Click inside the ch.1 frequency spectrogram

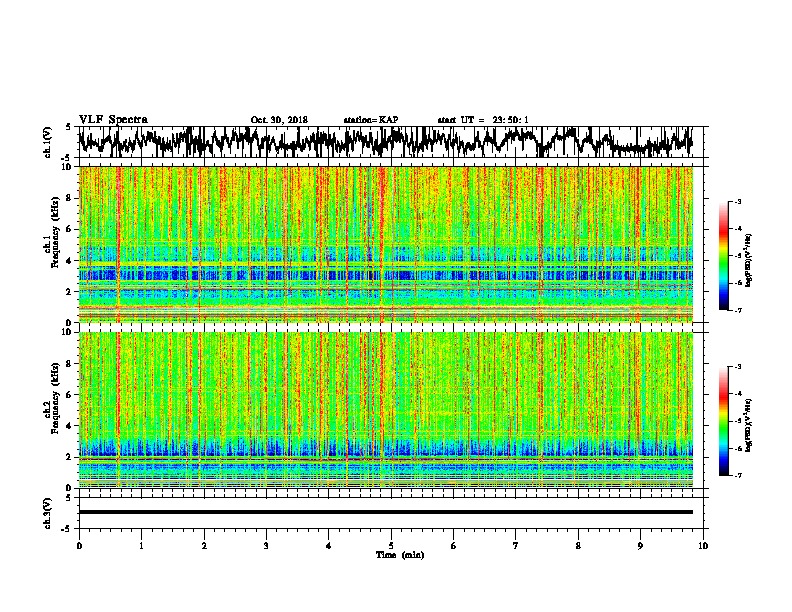386,244
